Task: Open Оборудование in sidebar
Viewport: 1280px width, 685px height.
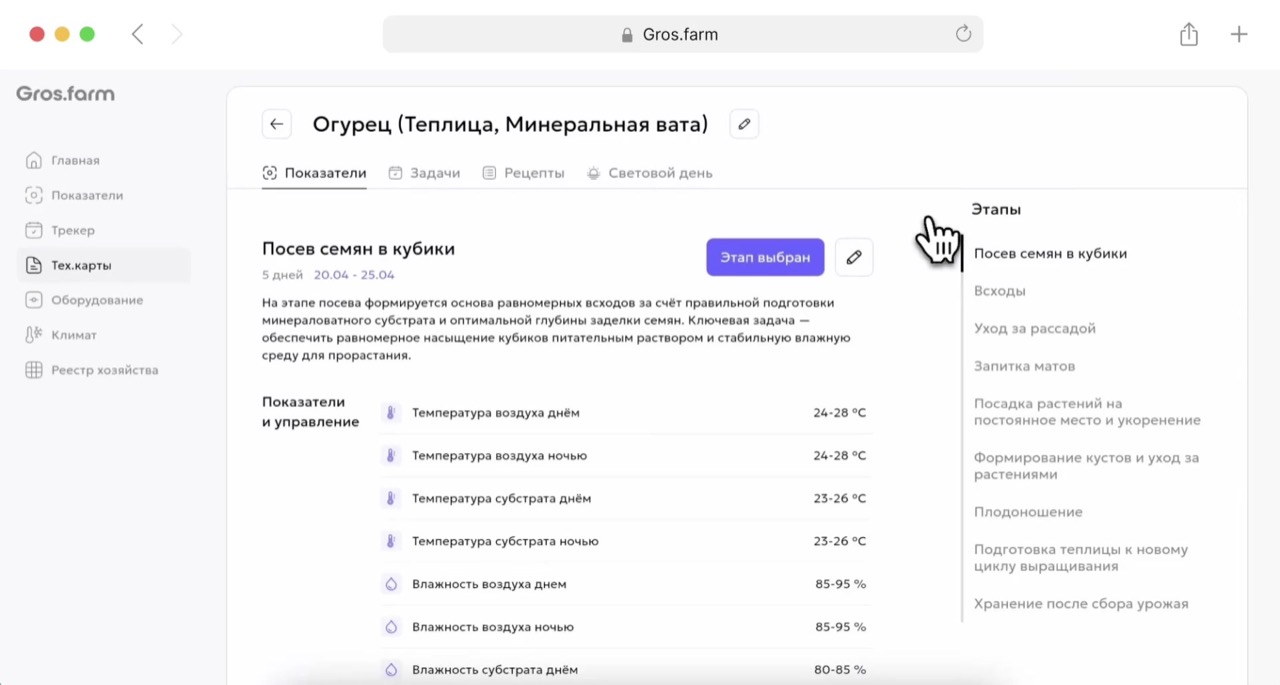Action: [x=97, y=300]
